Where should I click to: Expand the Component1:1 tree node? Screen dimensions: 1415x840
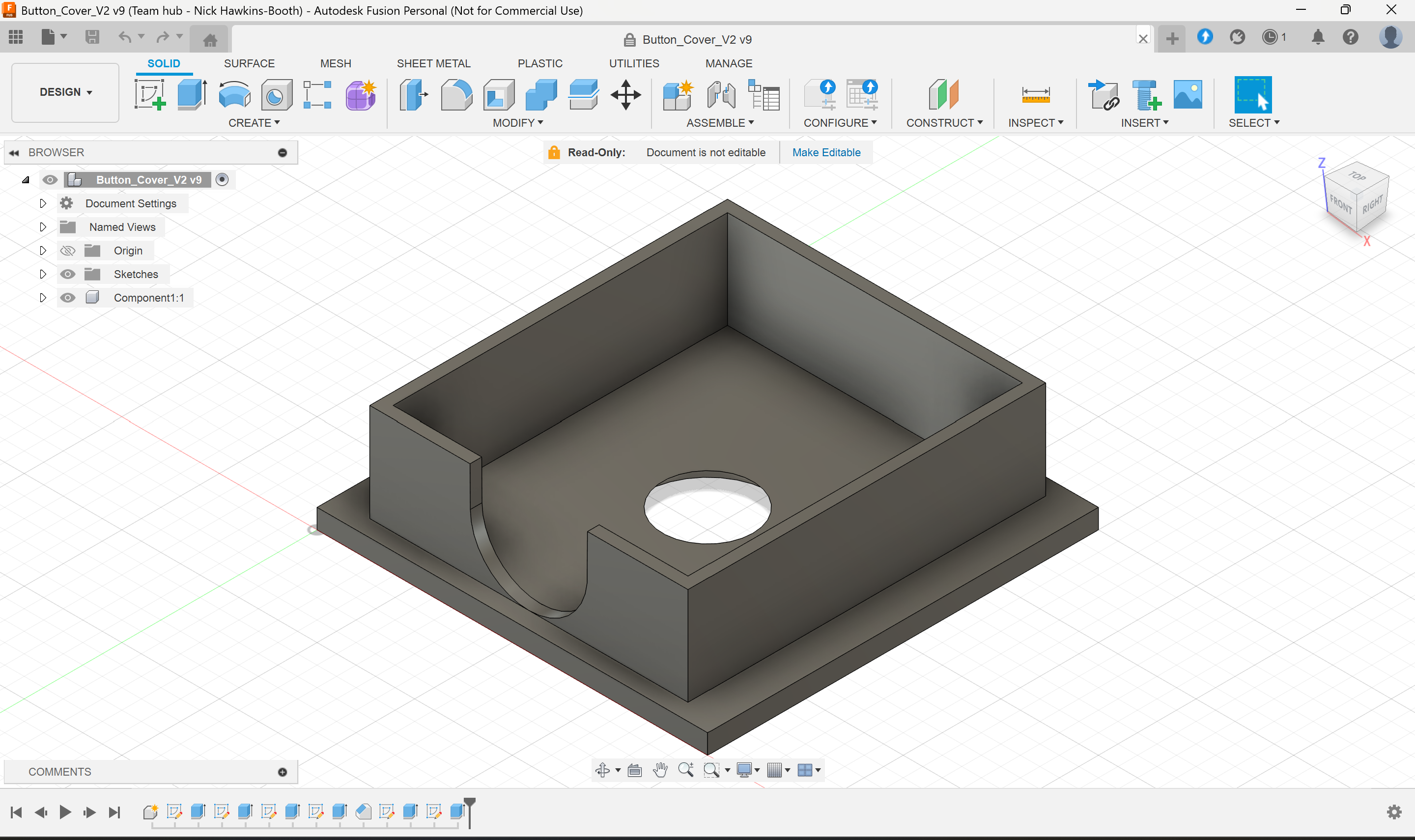[x=43, y=298]
